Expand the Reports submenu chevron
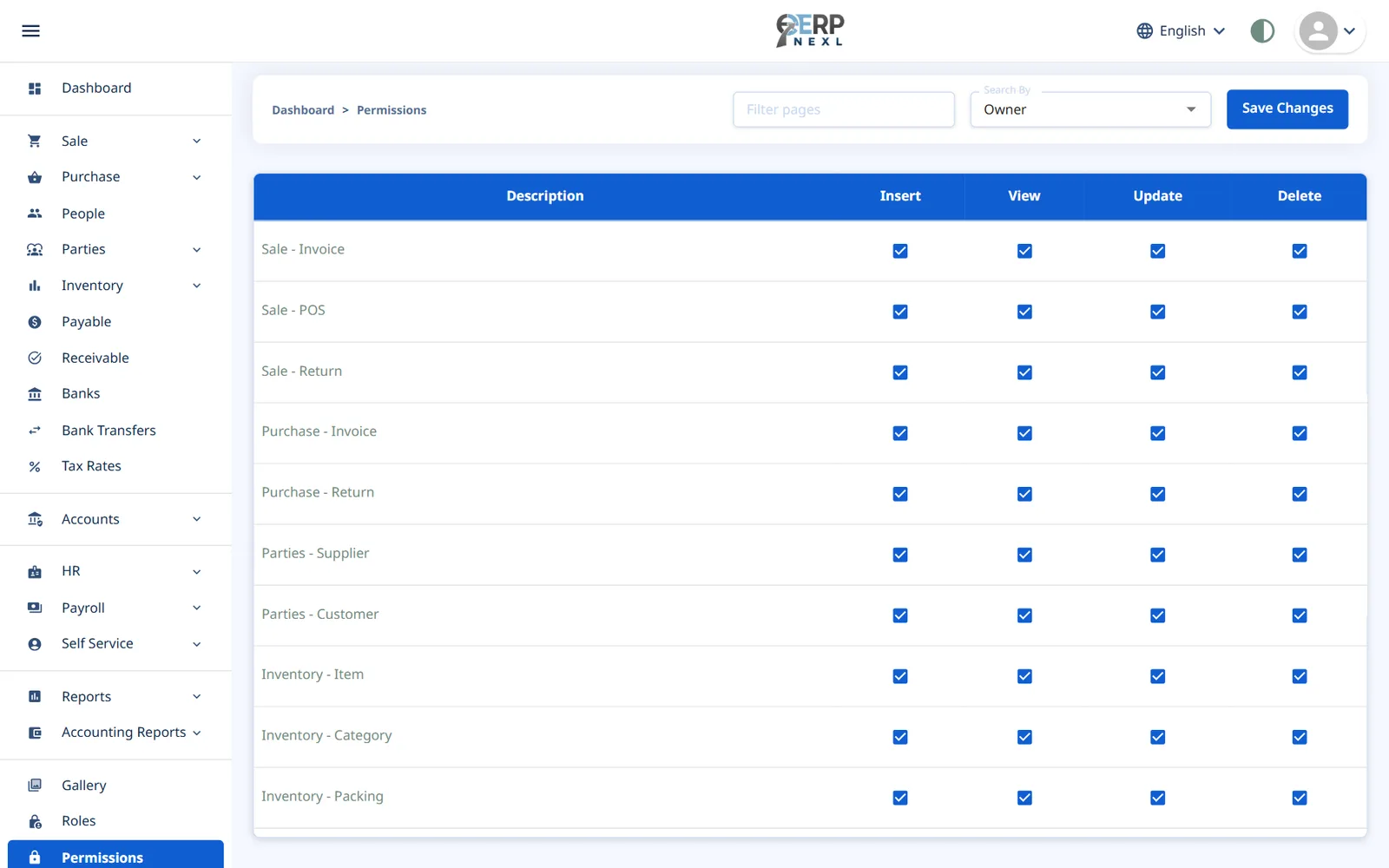This screenshot has height=868, width=1389. click(197, 696)
